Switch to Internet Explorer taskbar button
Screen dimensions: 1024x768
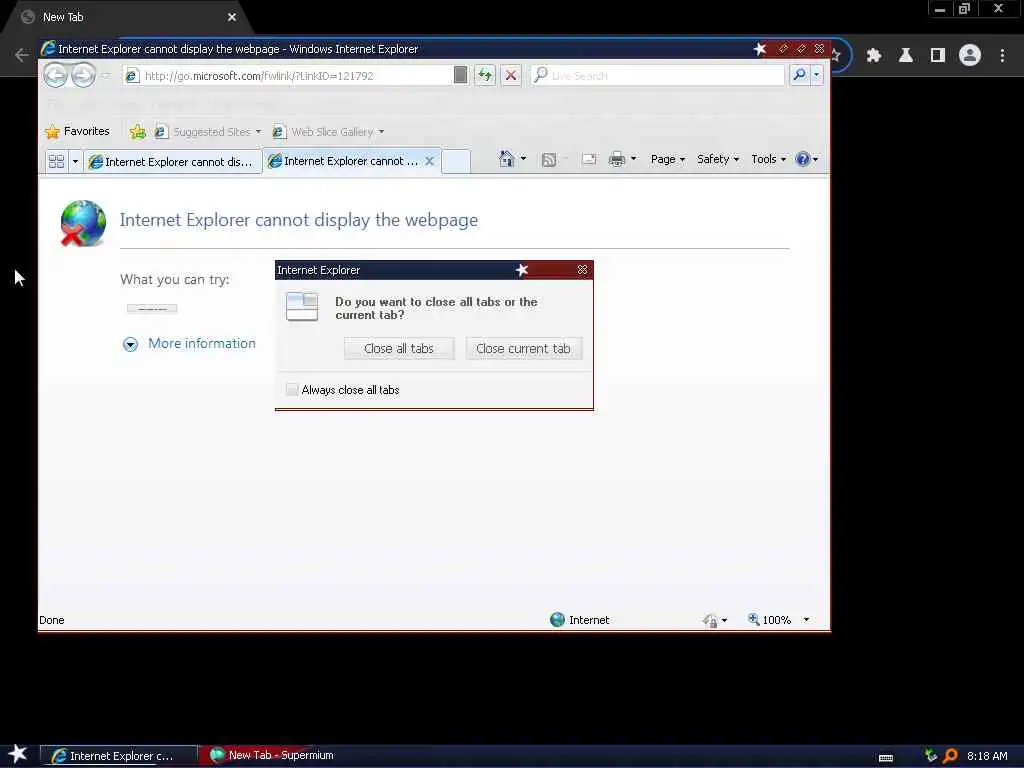[118, 756]
